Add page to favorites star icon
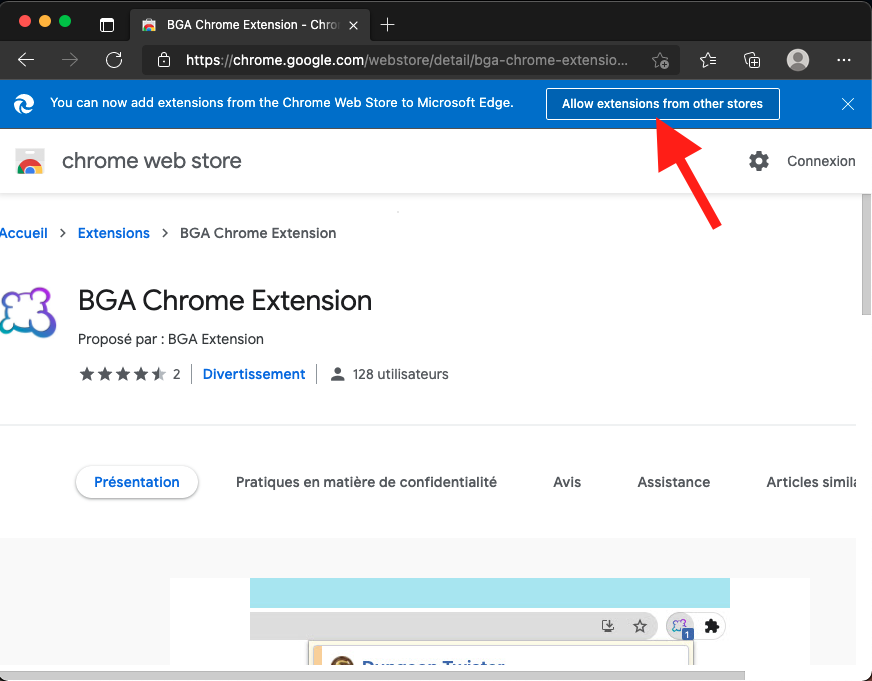 pyautogui.click(x=660, y=60)
